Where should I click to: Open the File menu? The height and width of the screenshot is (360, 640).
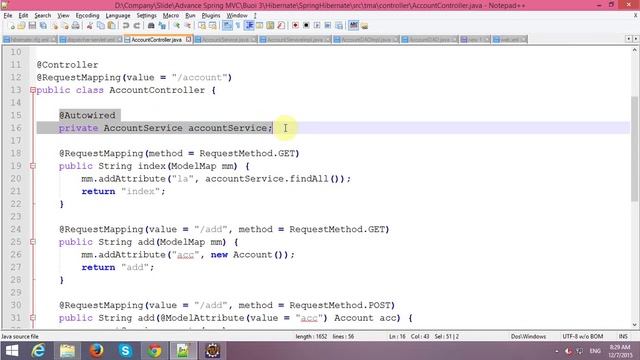pyautogui.click(x=8, y=16)
